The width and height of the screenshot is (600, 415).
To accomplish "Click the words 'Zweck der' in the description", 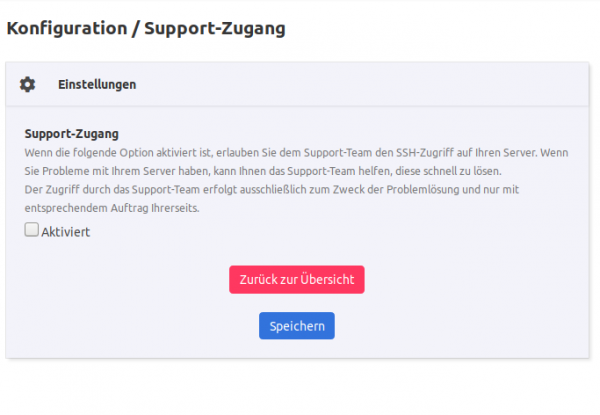I will coord(358,190).
